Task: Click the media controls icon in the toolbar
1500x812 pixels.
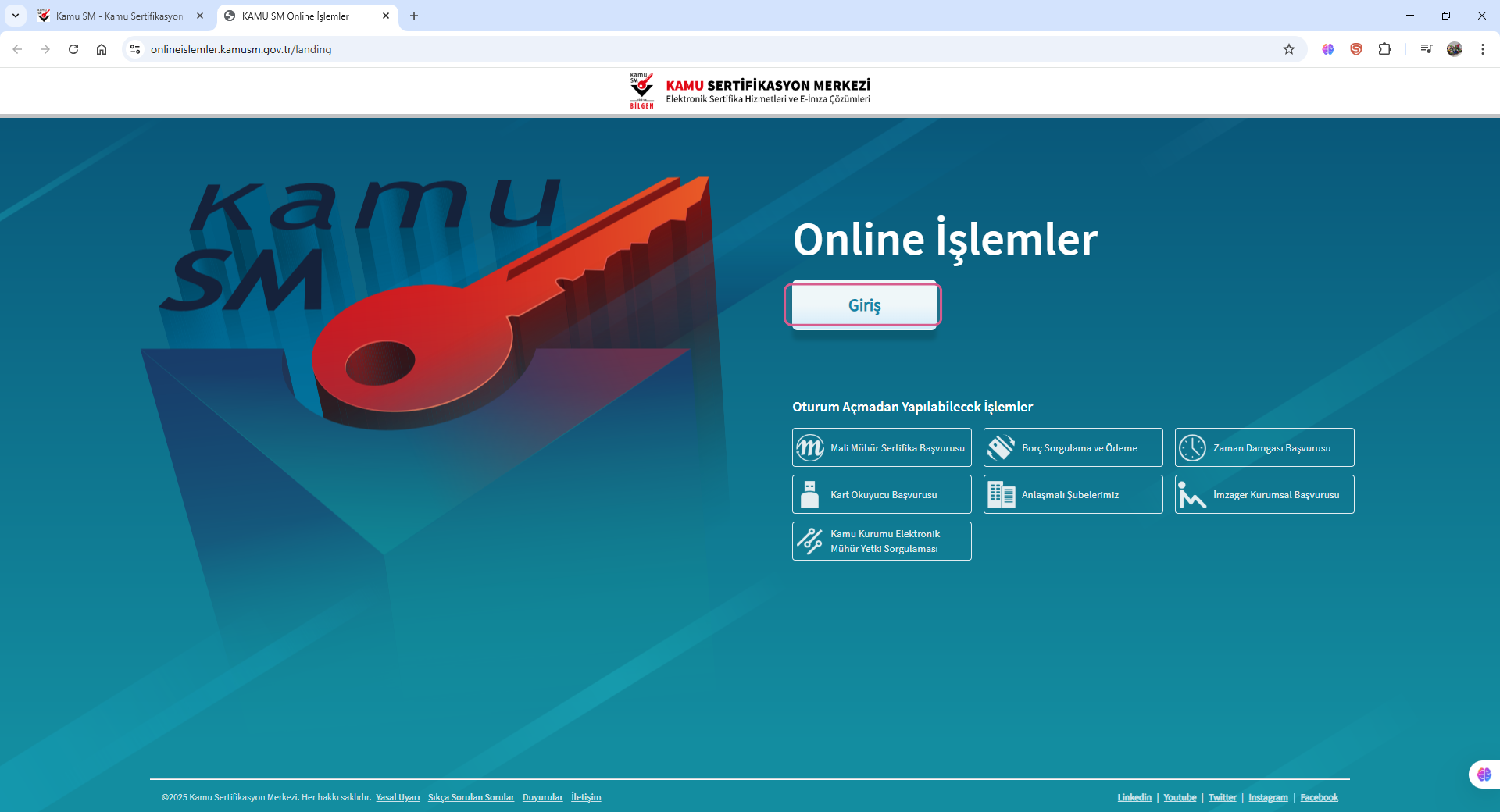Action: (x=1427, y=48)
